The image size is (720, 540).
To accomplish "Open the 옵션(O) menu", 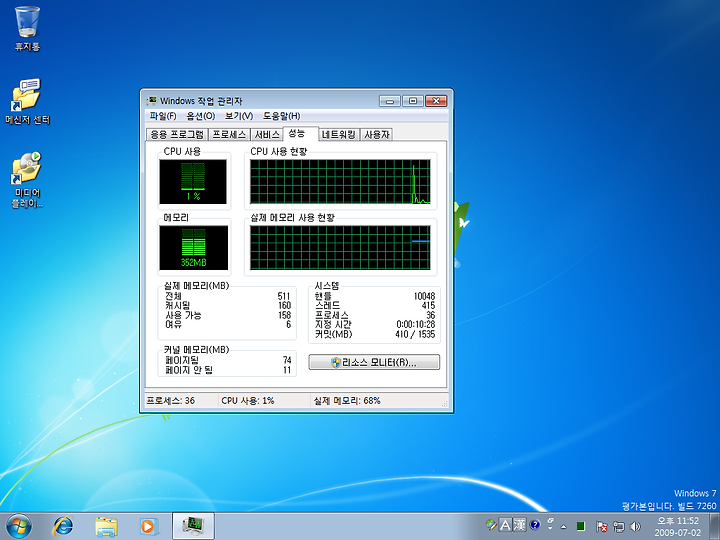I will [x=201, y=116].
